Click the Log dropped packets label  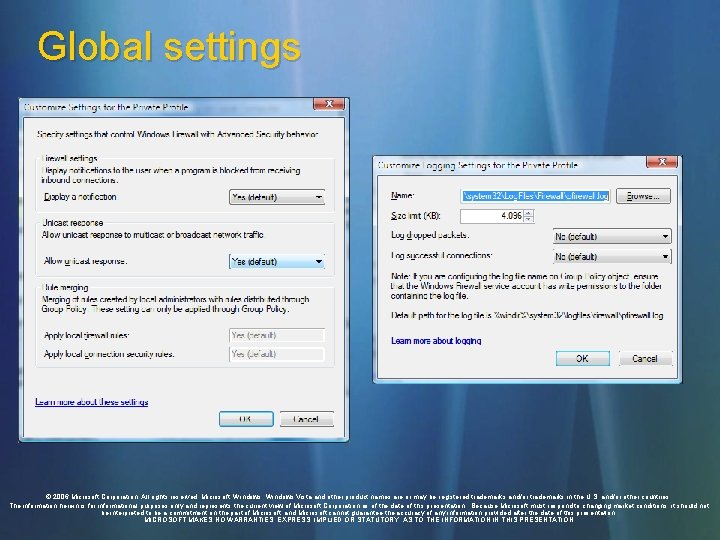430,235
